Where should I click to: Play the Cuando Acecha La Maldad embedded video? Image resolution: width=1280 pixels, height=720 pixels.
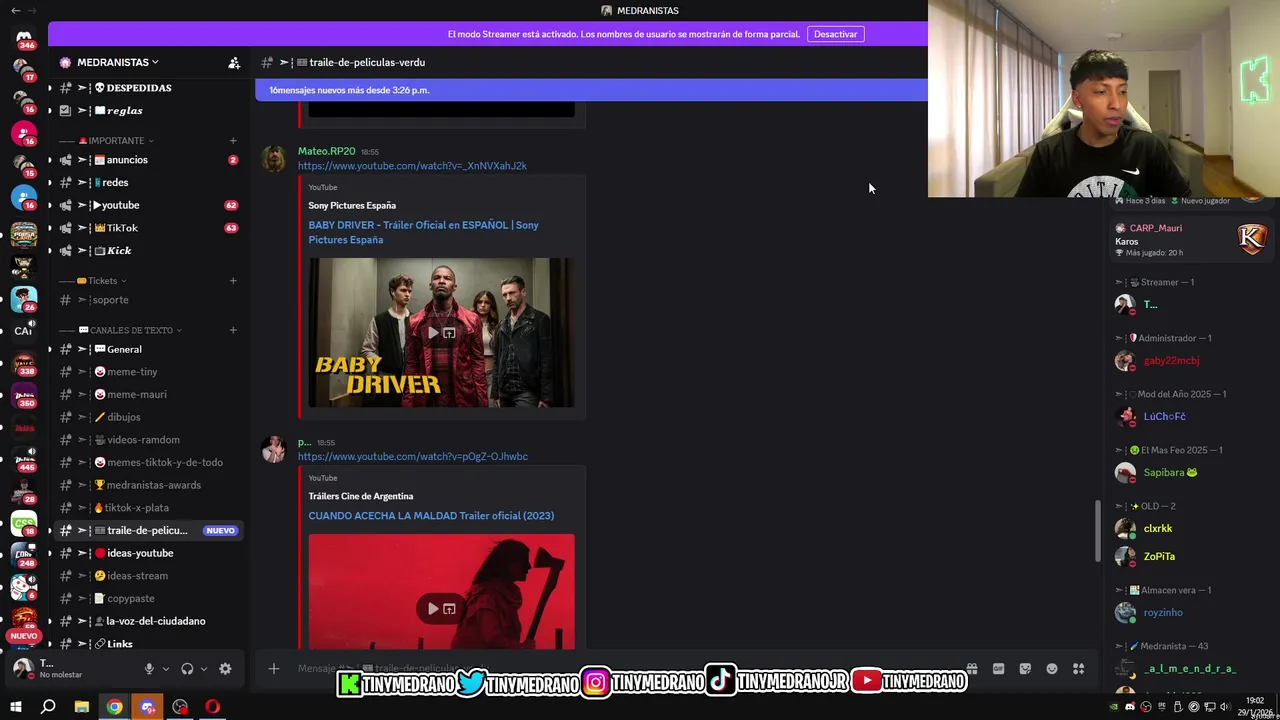tap(433, 608)
